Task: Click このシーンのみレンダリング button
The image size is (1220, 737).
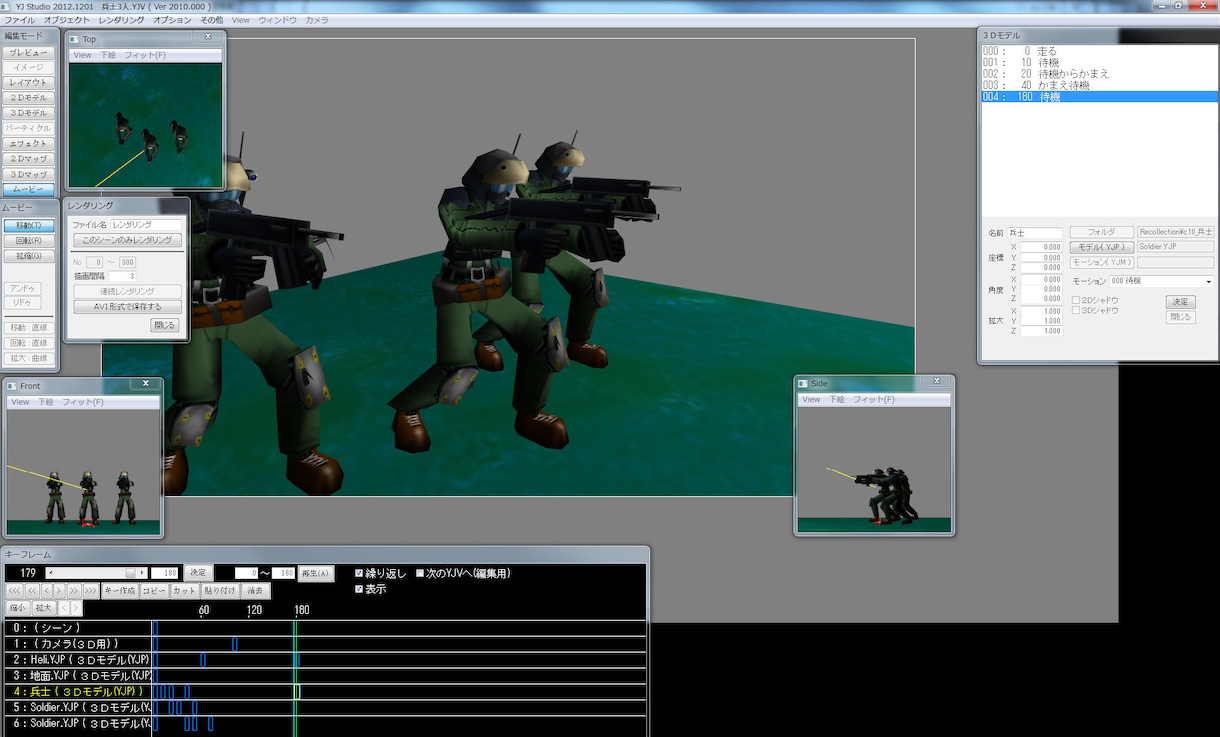Action: (128, 240)
